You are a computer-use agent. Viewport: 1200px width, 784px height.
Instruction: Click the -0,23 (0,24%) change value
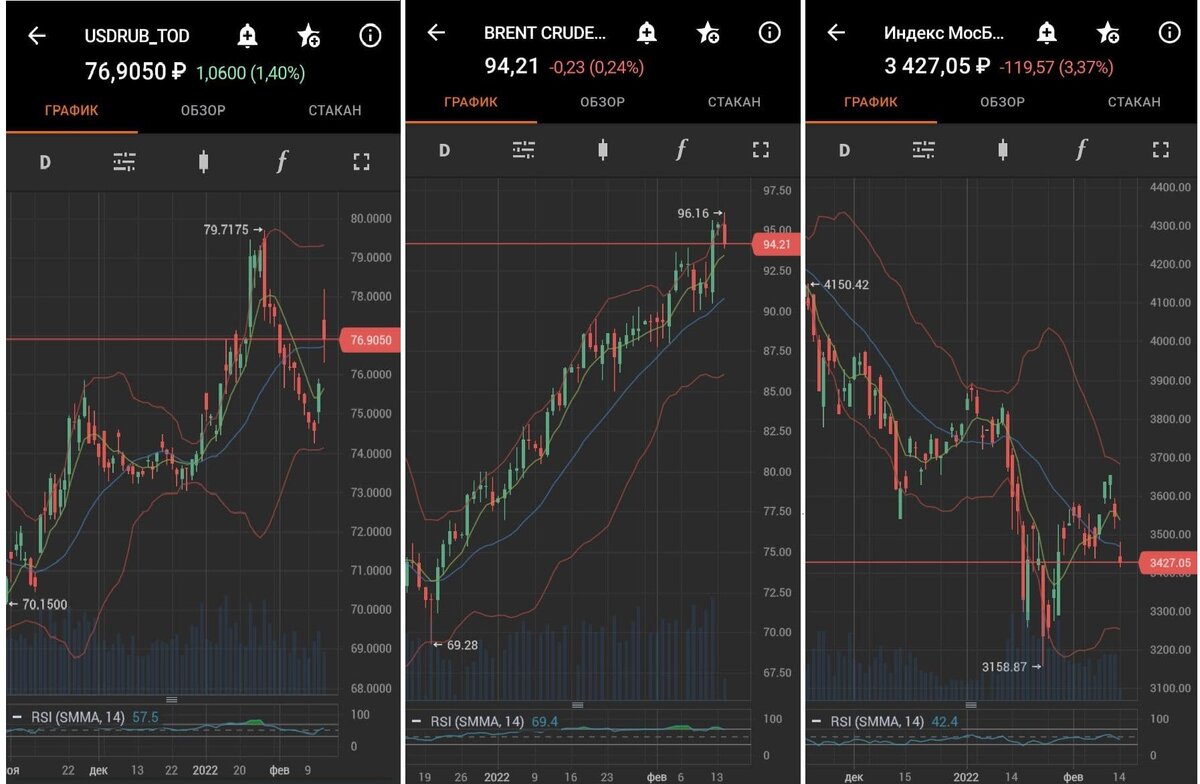[x=597, y=68]
